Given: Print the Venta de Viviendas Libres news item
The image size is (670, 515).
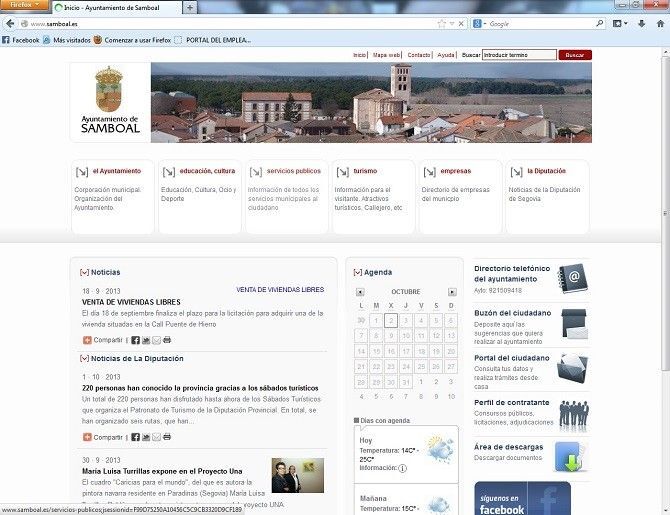Looking at the screenshot, I should pos(167,340).
